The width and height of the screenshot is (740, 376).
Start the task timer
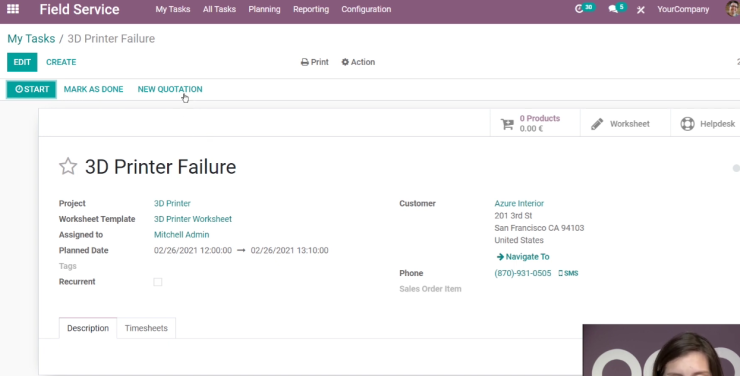(32, 89)
